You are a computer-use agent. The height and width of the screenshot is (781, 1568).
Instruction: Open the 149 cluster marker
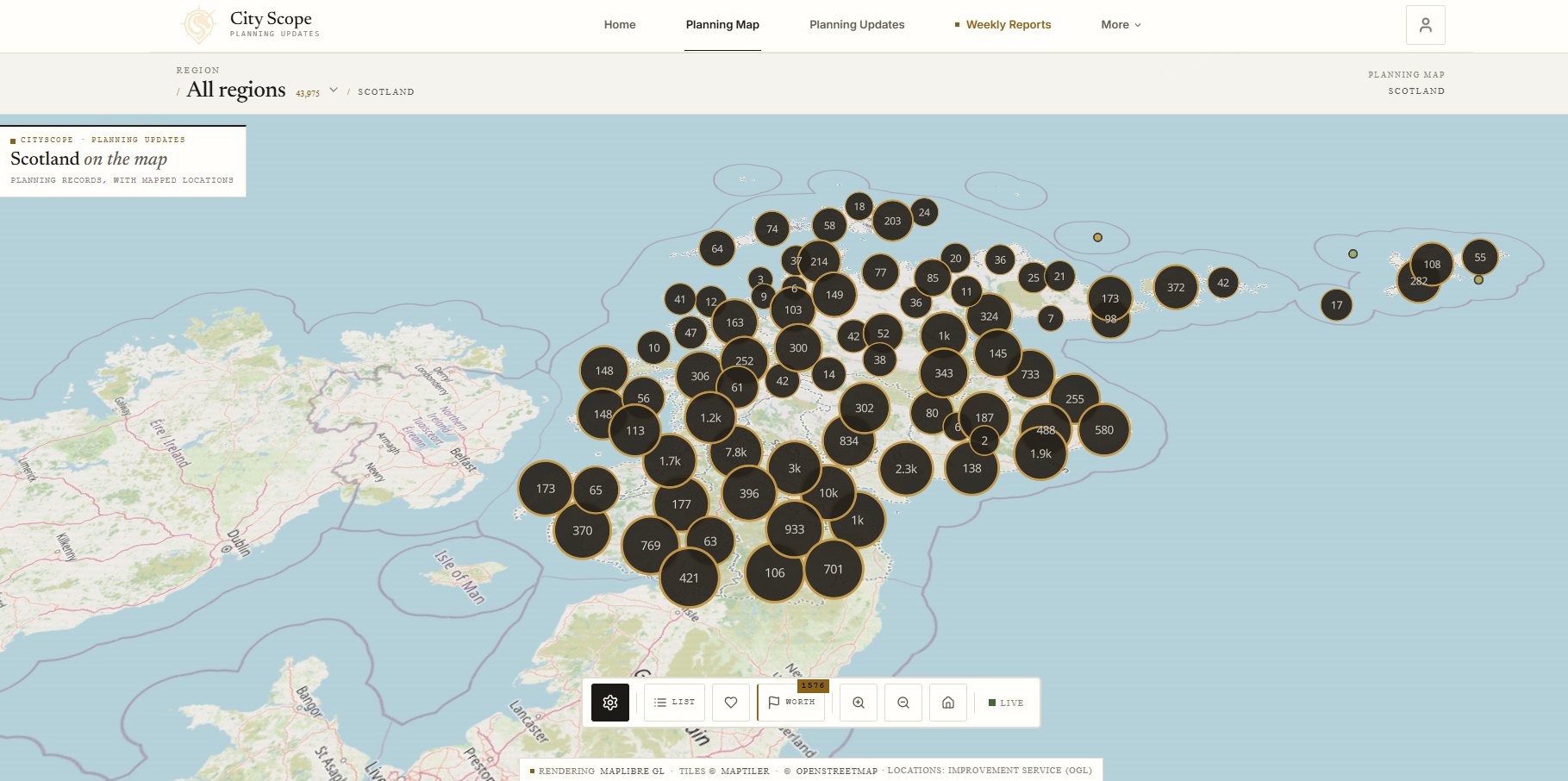834,294
